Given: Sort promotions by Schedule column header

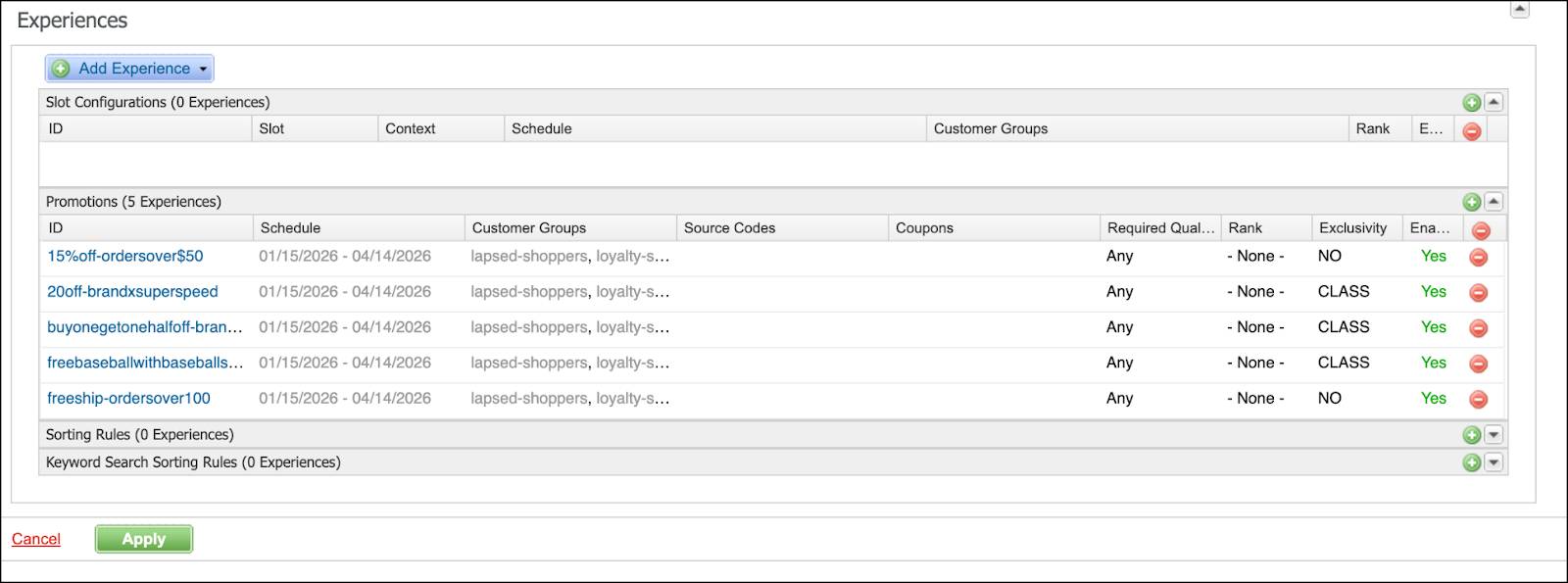Looking at the screenshot, I should (x=290, y=228).
